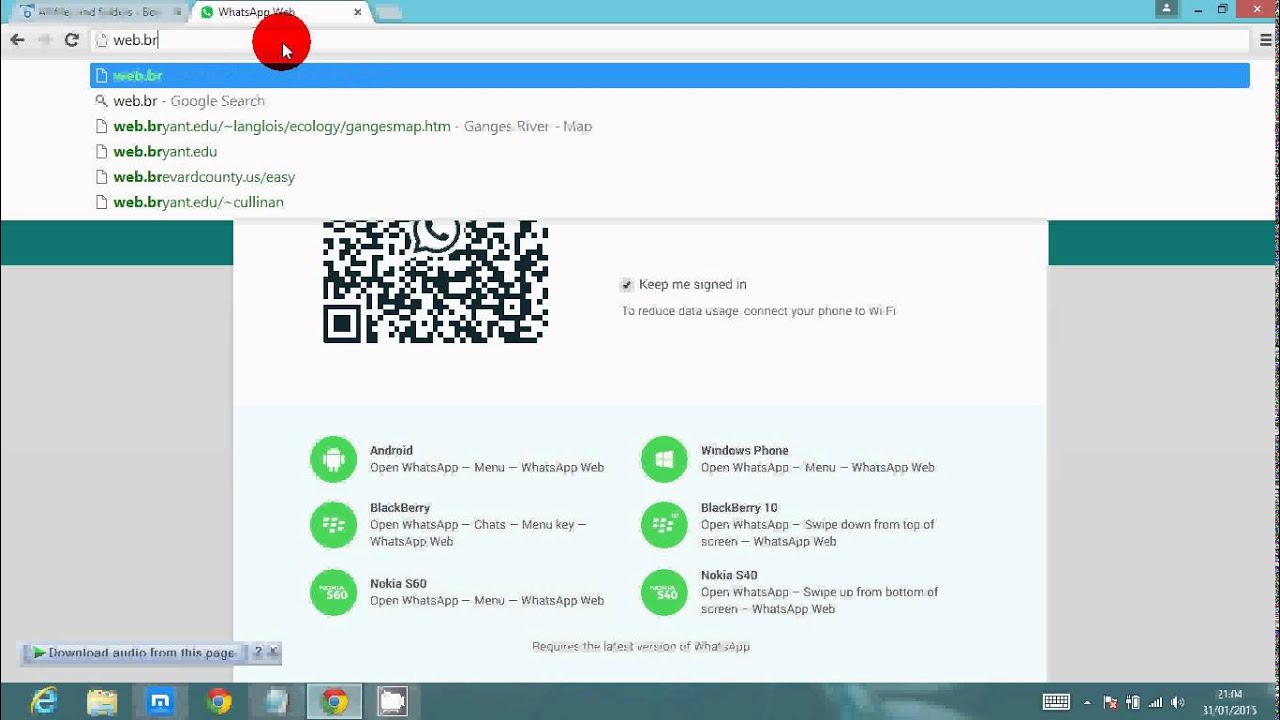Select web.brevardcounty.us/easy suggestion
Image resolution: width=1280 pixels, height=720 pixels.
coord(670,177)
